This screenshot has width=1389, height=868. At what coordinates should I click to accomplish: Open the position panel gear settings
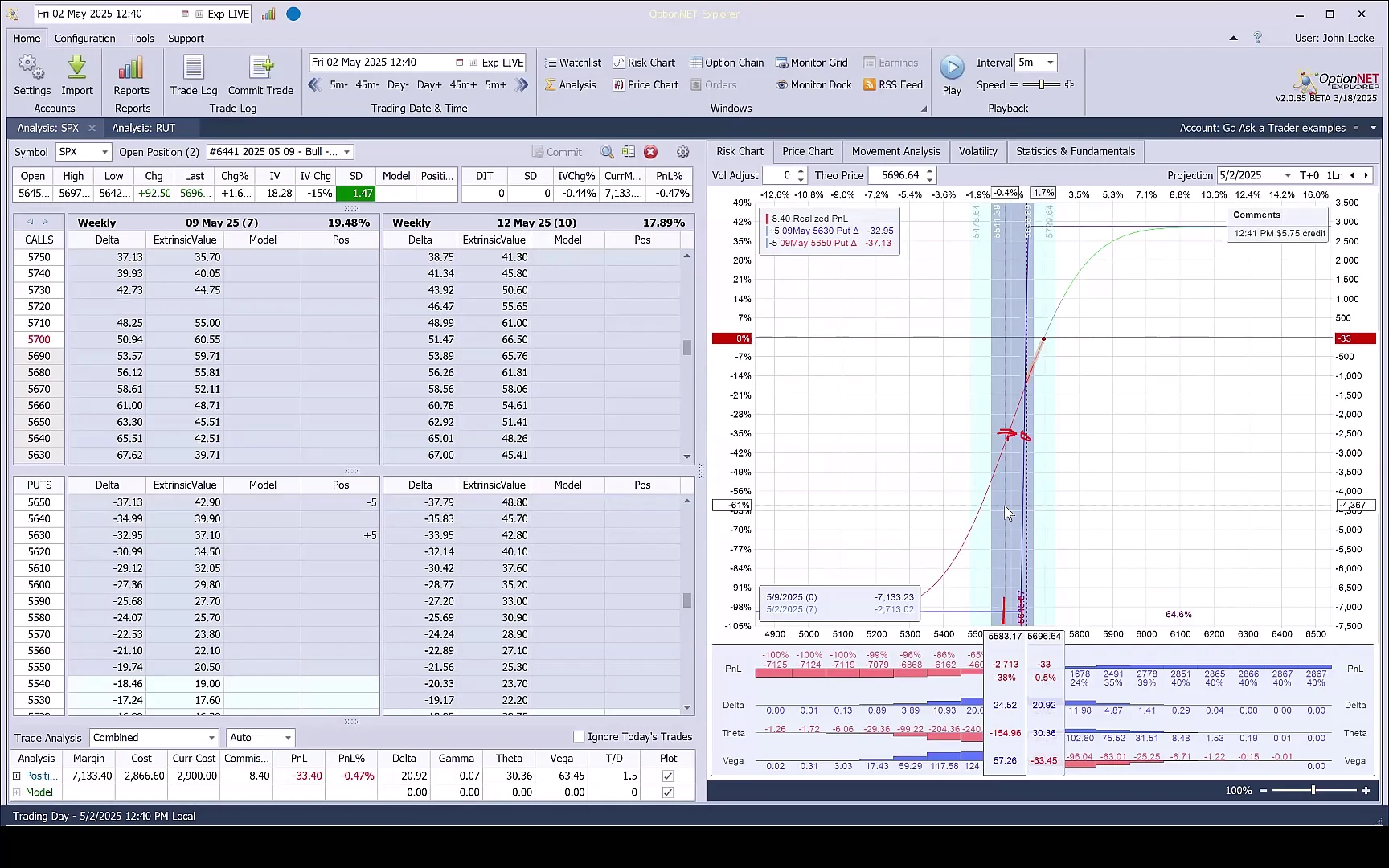pos(683,152)
